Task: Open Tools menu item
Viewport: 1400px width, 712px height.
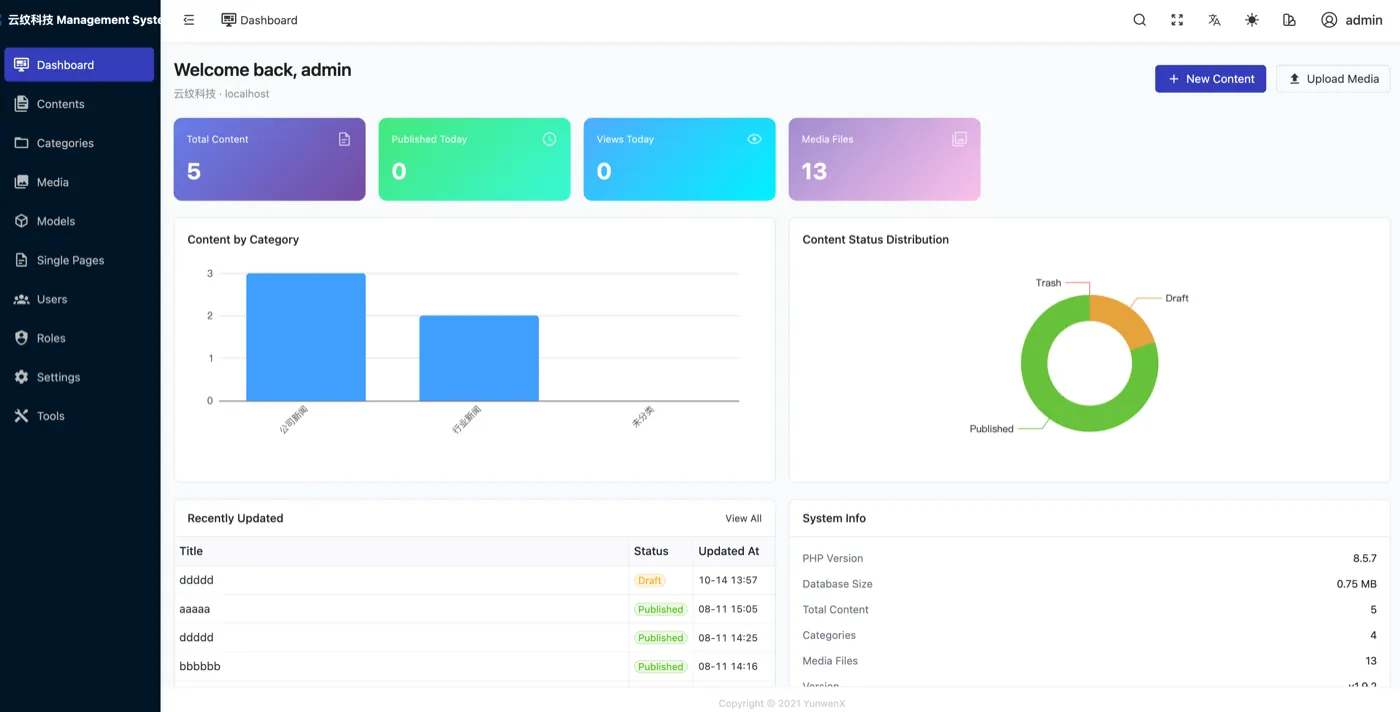Action: pyautogui.click(x=79, y=416)
